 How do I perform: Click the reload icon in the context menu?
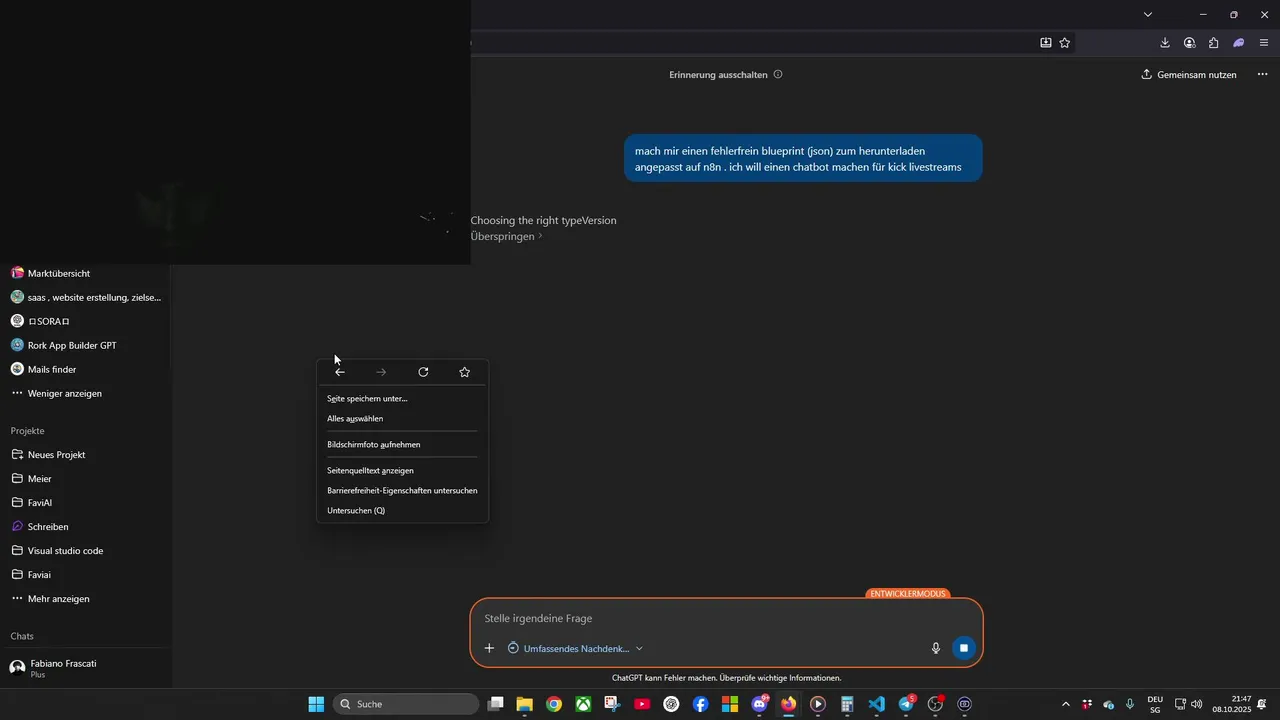[x=423, y=372]
